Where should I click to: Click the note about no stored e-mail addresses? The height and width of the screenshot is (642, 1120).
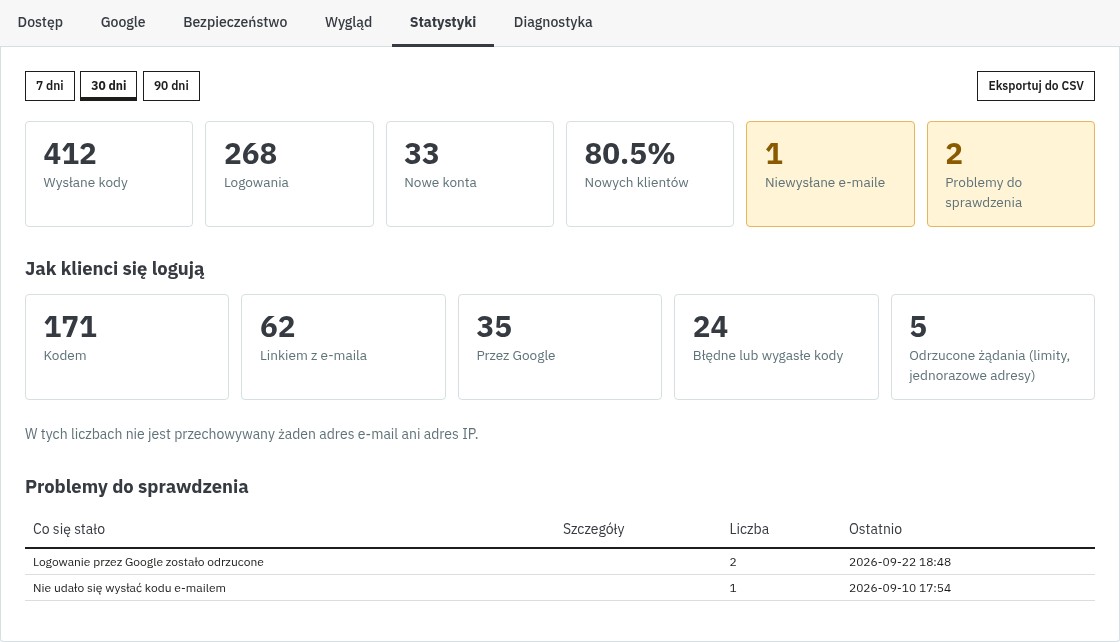[251, 434]
